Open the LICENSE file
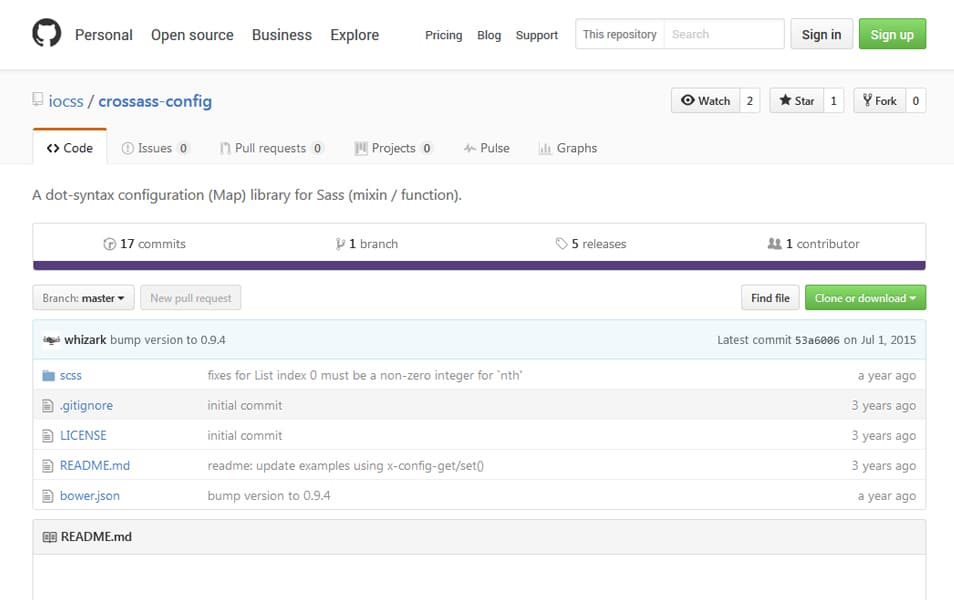The height and width of the screenshot is (600, 954). tap(83, 436)
